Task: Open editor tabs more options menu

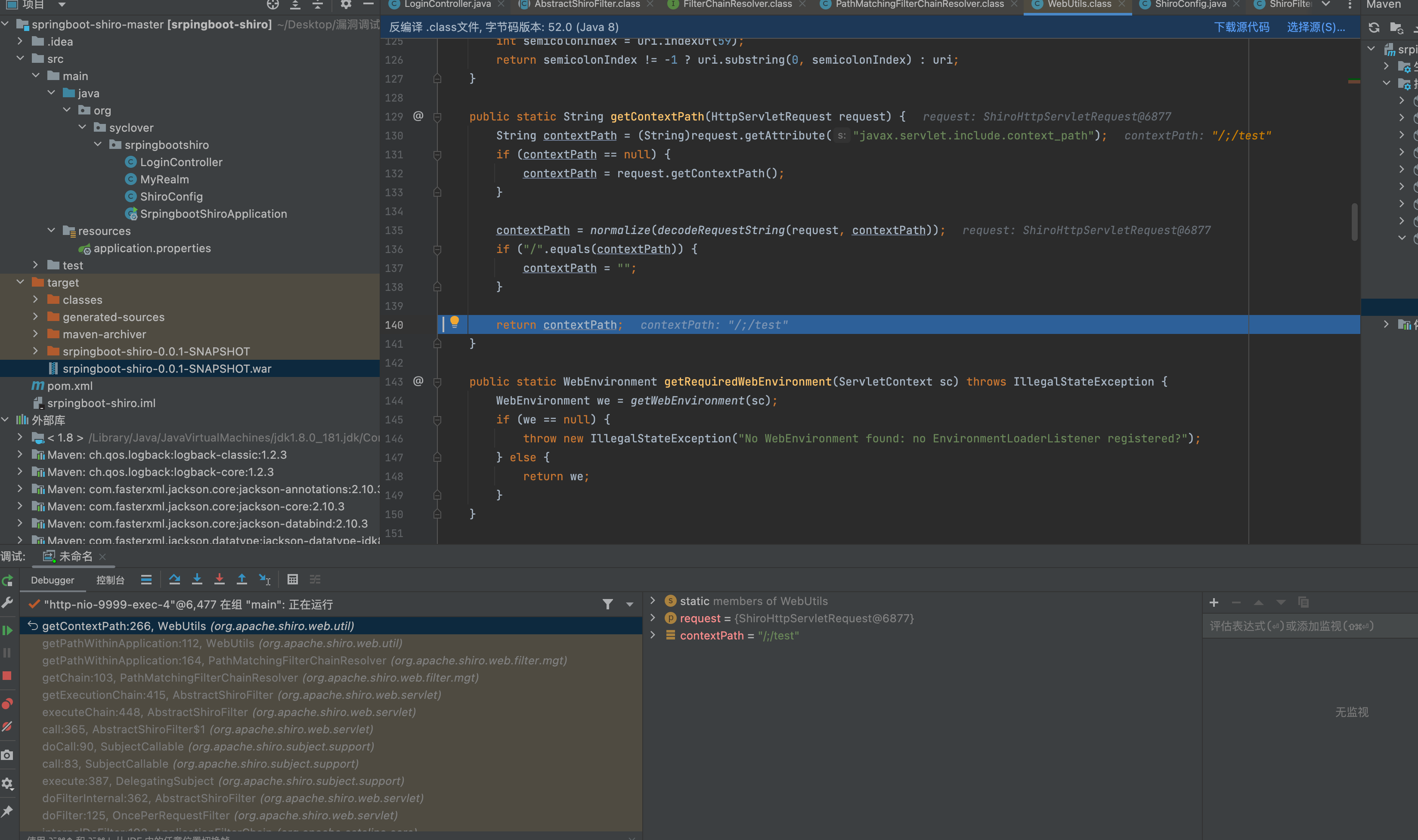Action: coord(1350,5)
